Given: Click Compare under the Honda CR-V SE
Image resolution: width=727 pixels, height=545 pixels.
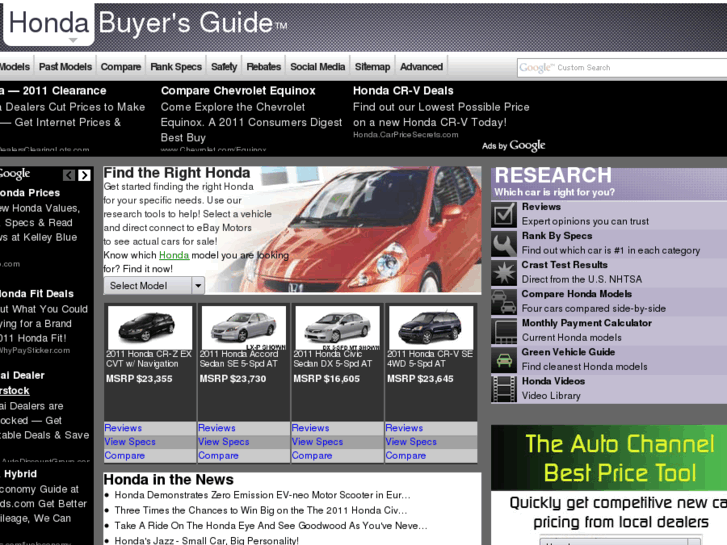Looking at the screenshot, I should pos(406,456).
